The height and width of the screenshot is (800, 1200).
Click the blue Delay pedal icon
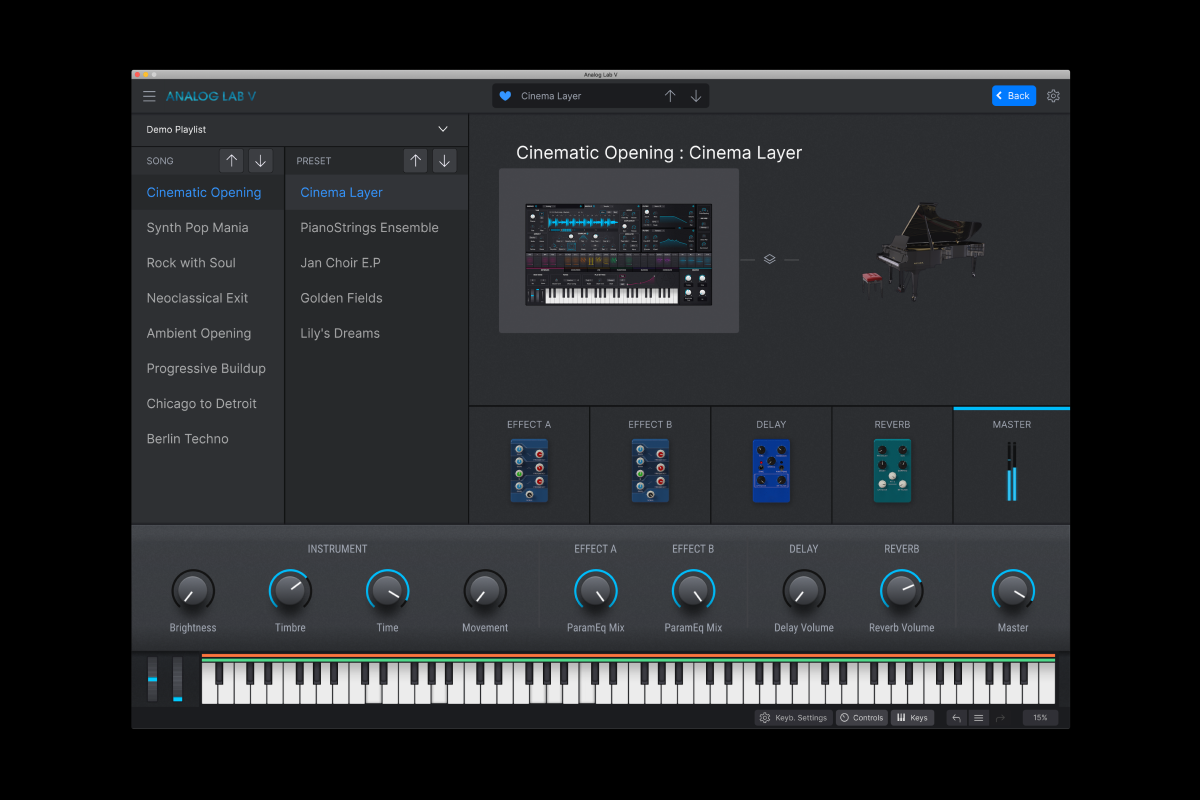pos(771,471)
